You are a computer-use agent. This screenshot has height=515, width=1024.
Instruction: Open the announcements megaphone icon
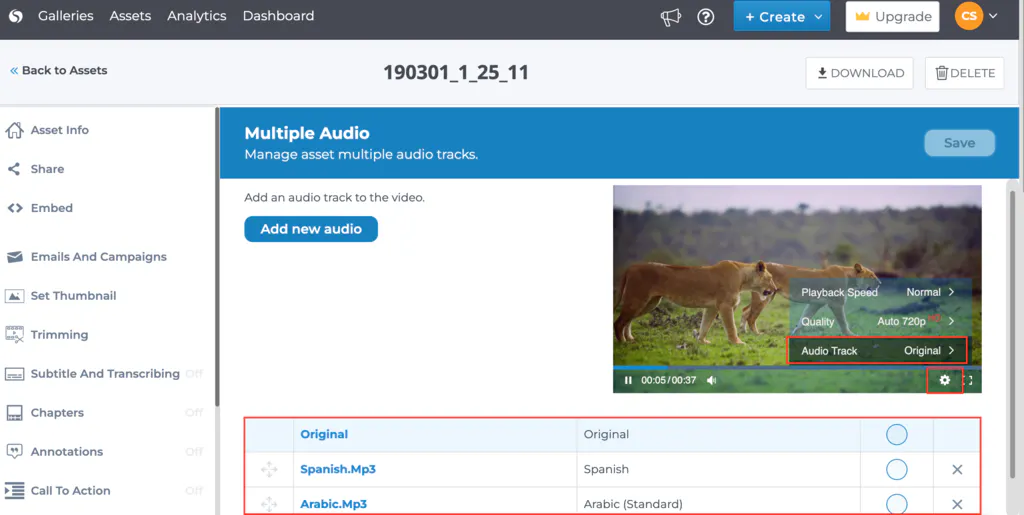pyautogui.click(x=671, y=17)
